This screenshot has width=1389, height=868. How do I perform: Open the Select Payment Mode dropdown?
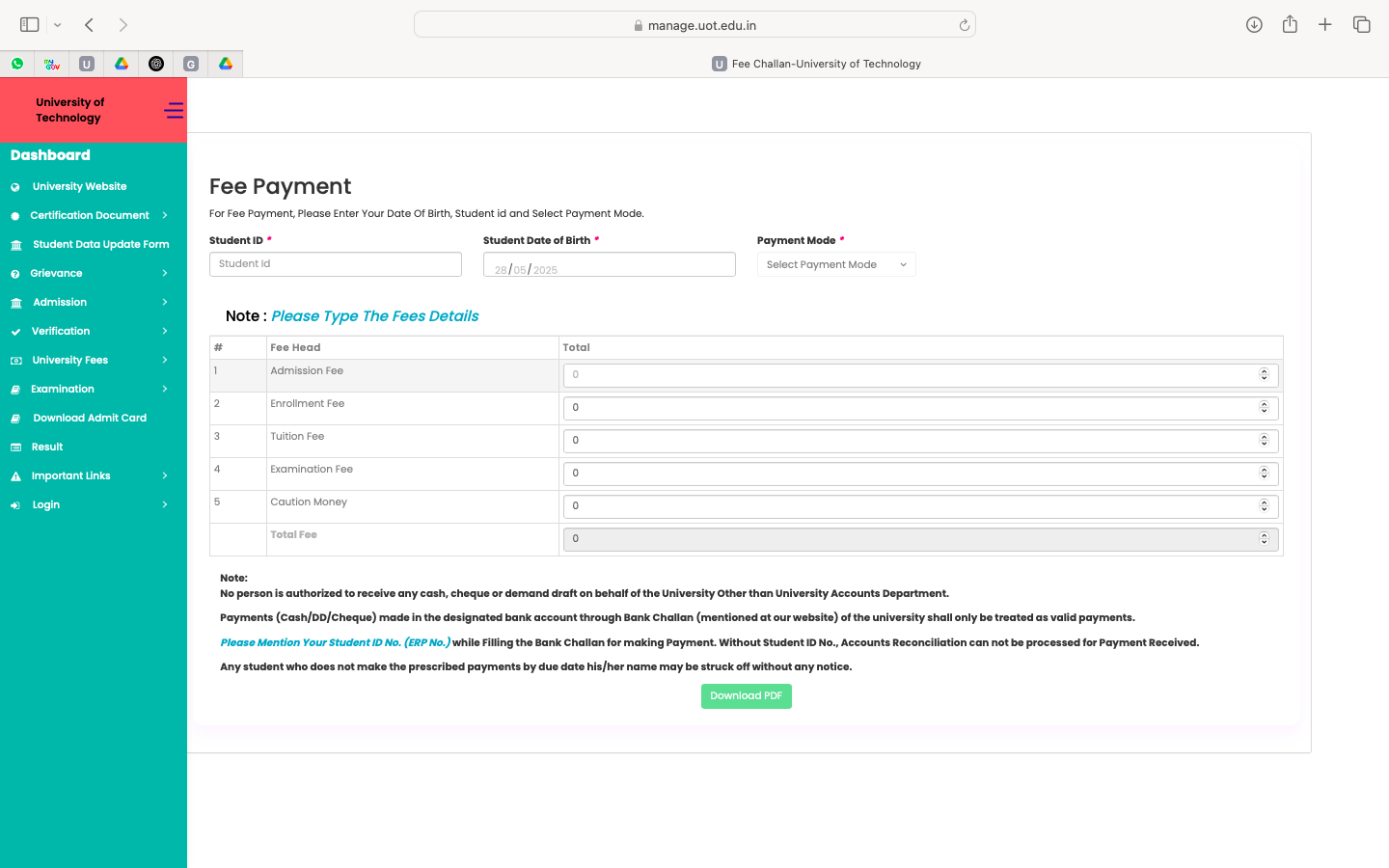coord(836,264)
